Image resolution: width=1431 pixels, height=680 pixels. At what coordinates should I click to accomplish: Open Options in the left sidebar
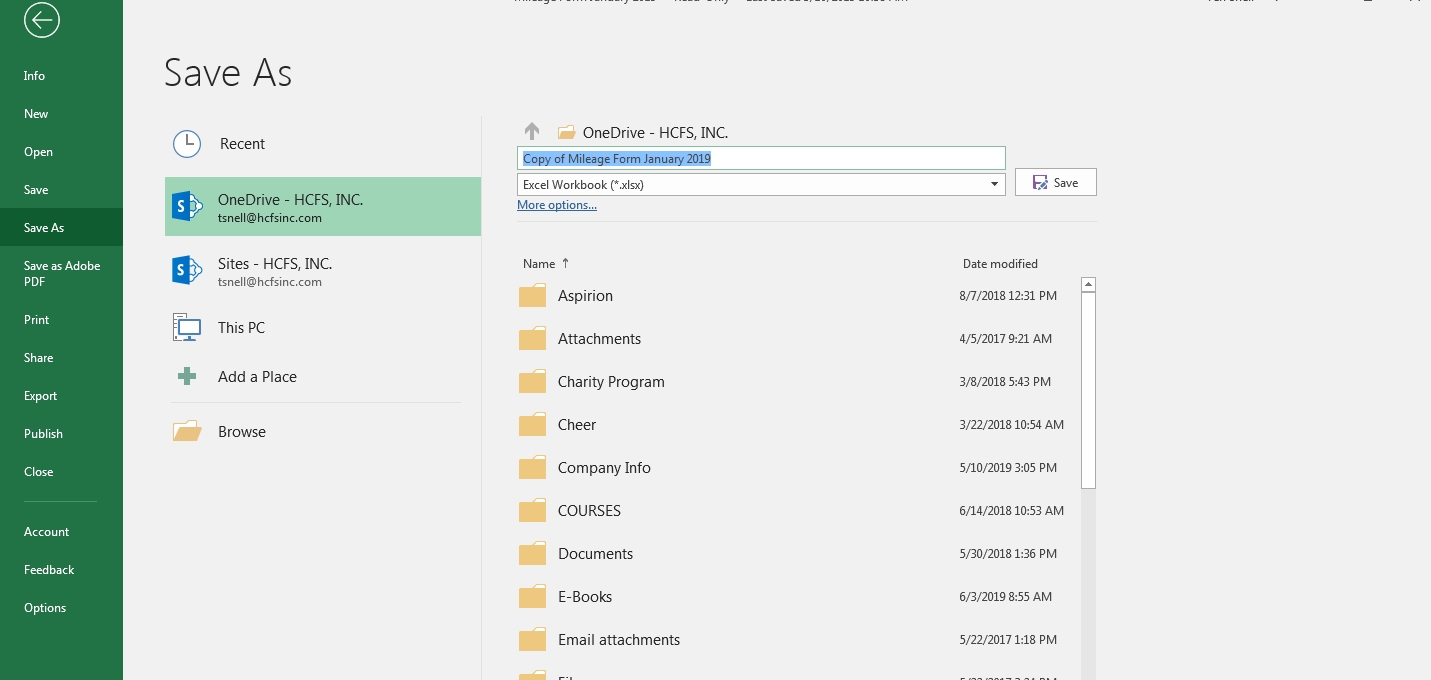tap(45, 608)
